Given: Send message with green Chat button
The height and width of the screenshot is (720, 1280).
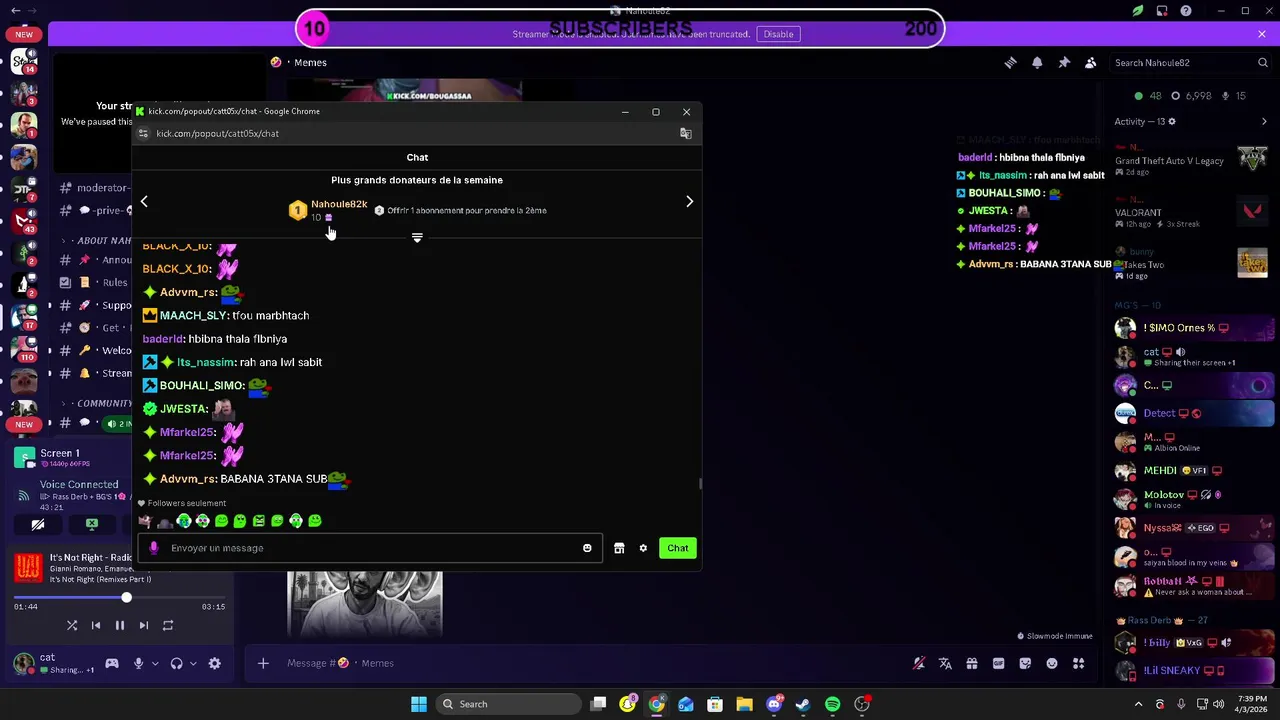Looking at the screenshot, I should pos(678,548).
